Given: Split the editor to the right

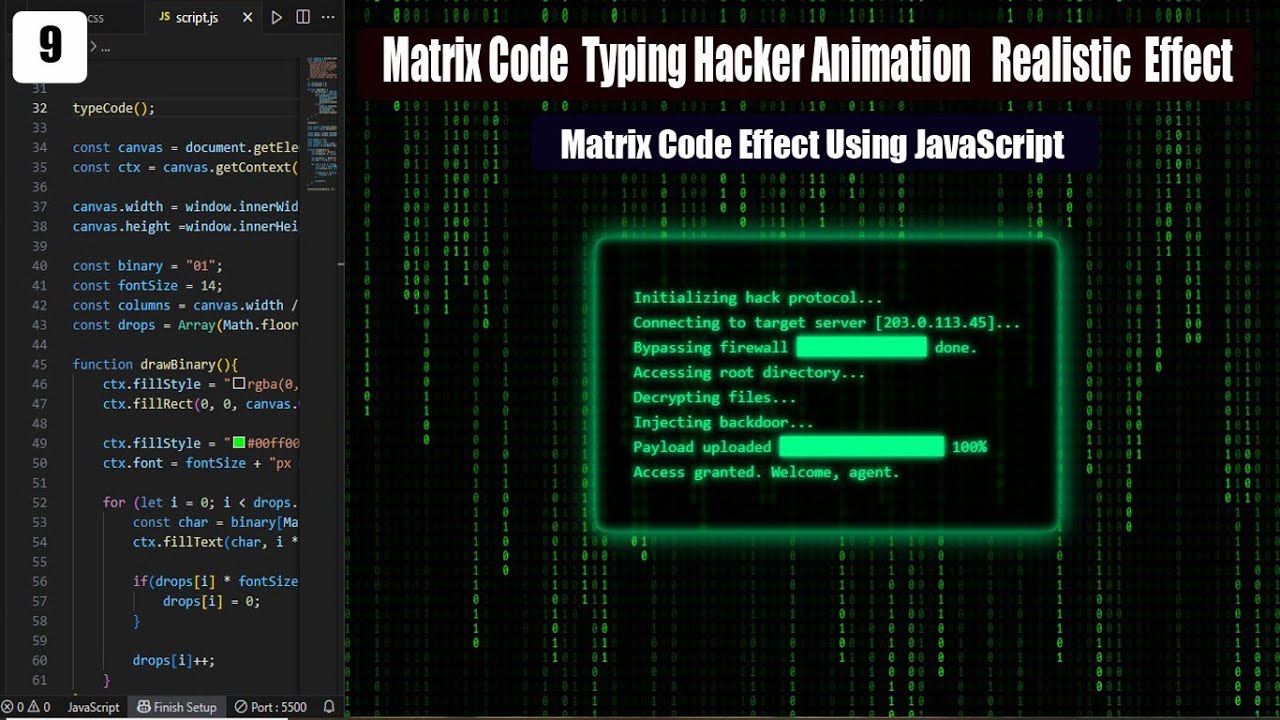Looking at the screenshot, I should pyautogui.click(x=303, y=17).
